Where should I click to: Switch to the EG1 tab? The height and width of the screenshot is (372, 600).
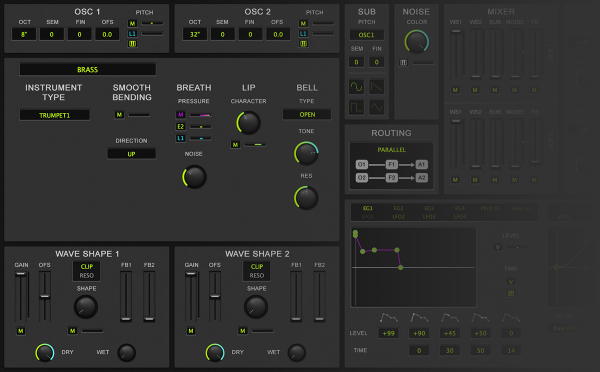tap(368, 208)
